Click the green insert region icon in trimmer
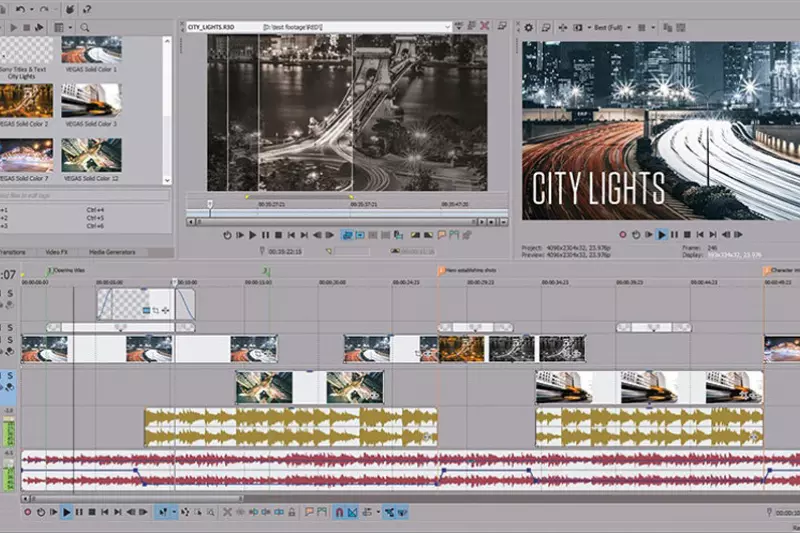Screen dimensions: 800x533 click(454, 235)
